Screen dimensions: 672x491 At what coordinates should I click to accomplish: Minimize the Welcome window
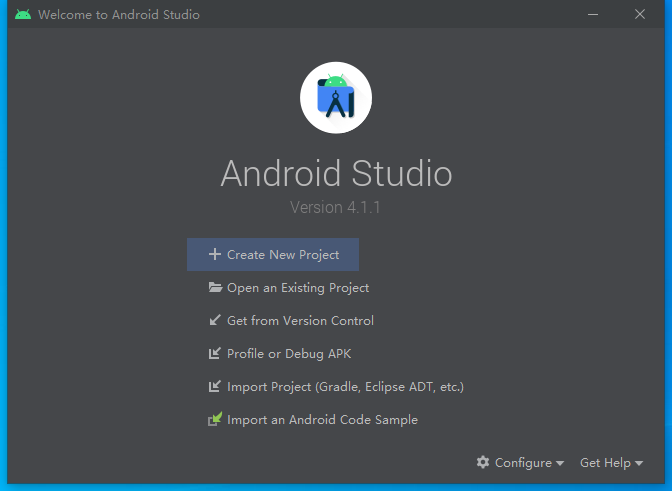(593, 15)
